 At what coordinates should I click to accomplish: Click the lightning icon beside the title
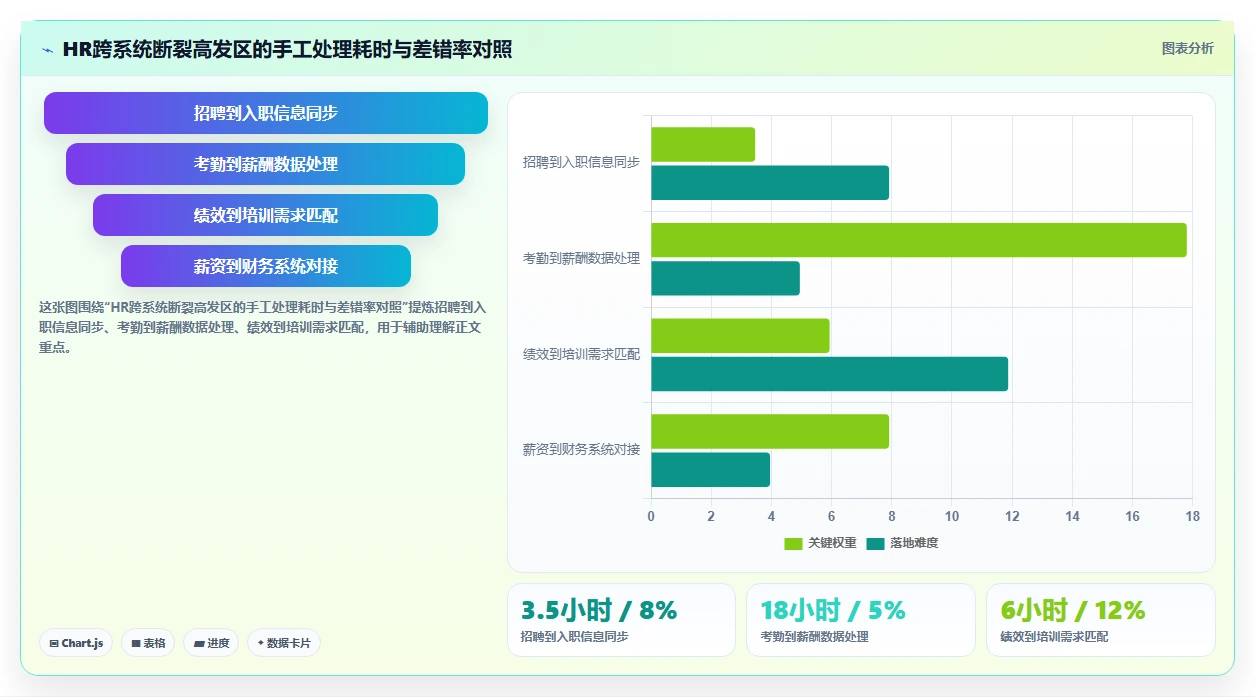click(47, 50)
